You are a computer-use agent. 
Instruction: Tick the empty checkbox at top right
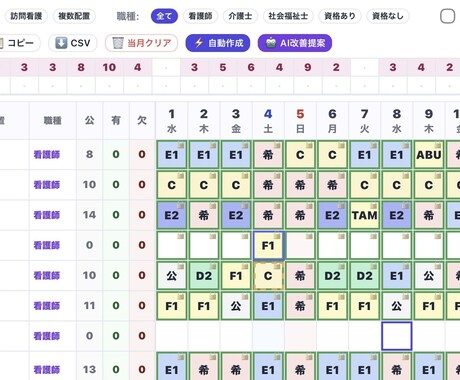click(447, 16)
